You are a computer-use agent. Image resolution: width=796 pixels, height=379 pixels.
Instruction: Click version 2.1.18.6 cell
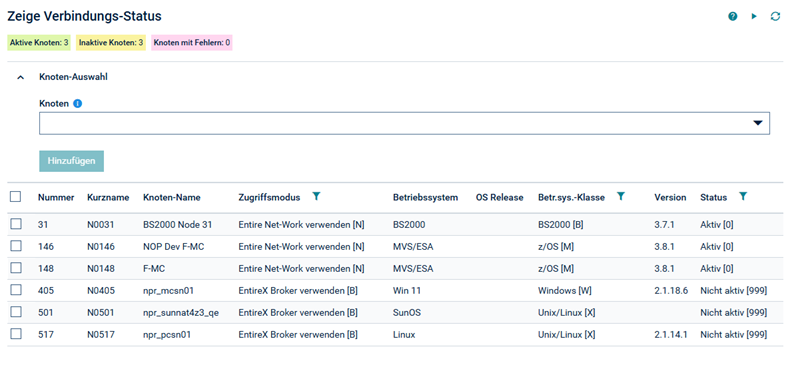coord(671,291)
